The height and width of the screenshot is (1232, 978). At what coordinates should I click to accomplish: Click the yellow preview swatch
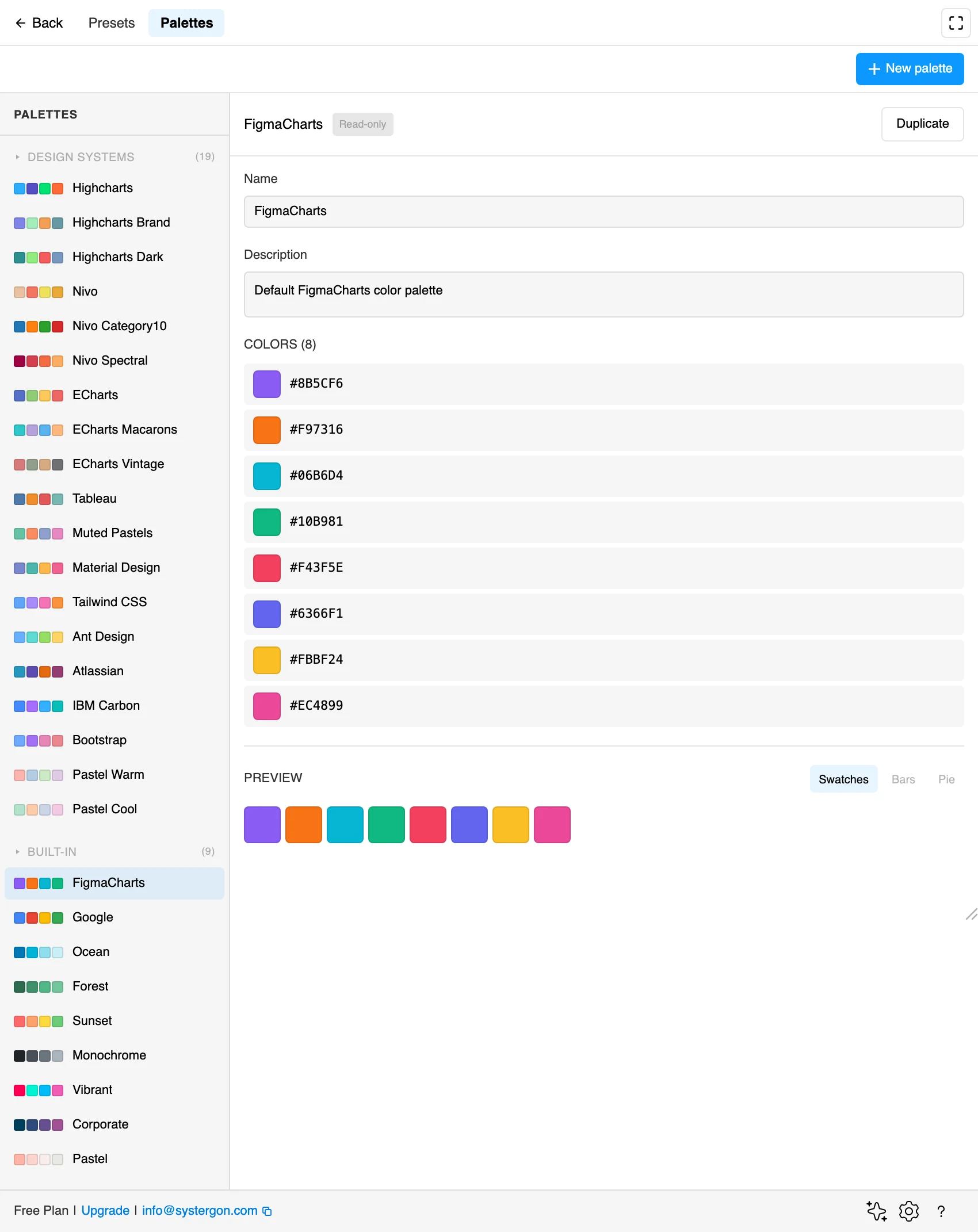pos(511,825)
